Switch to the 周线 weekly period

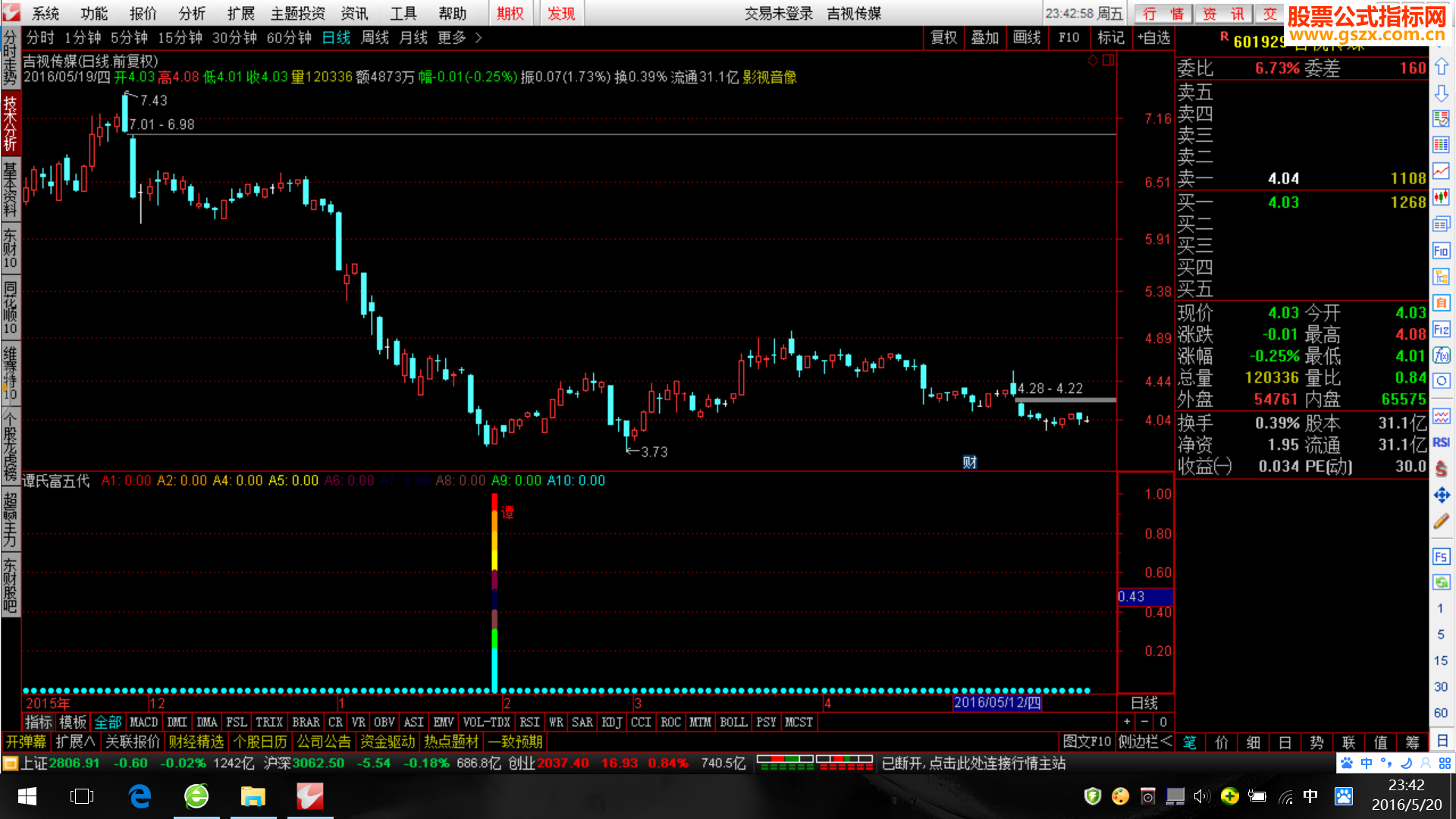(x=375, y=38)
